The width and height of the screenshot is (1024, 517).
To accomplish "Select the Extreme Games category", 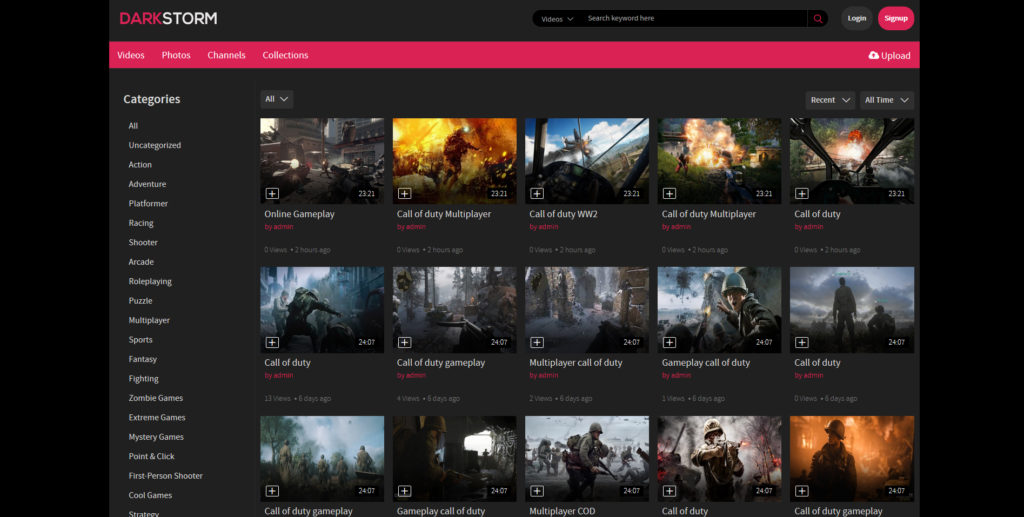I will point(157,418).
